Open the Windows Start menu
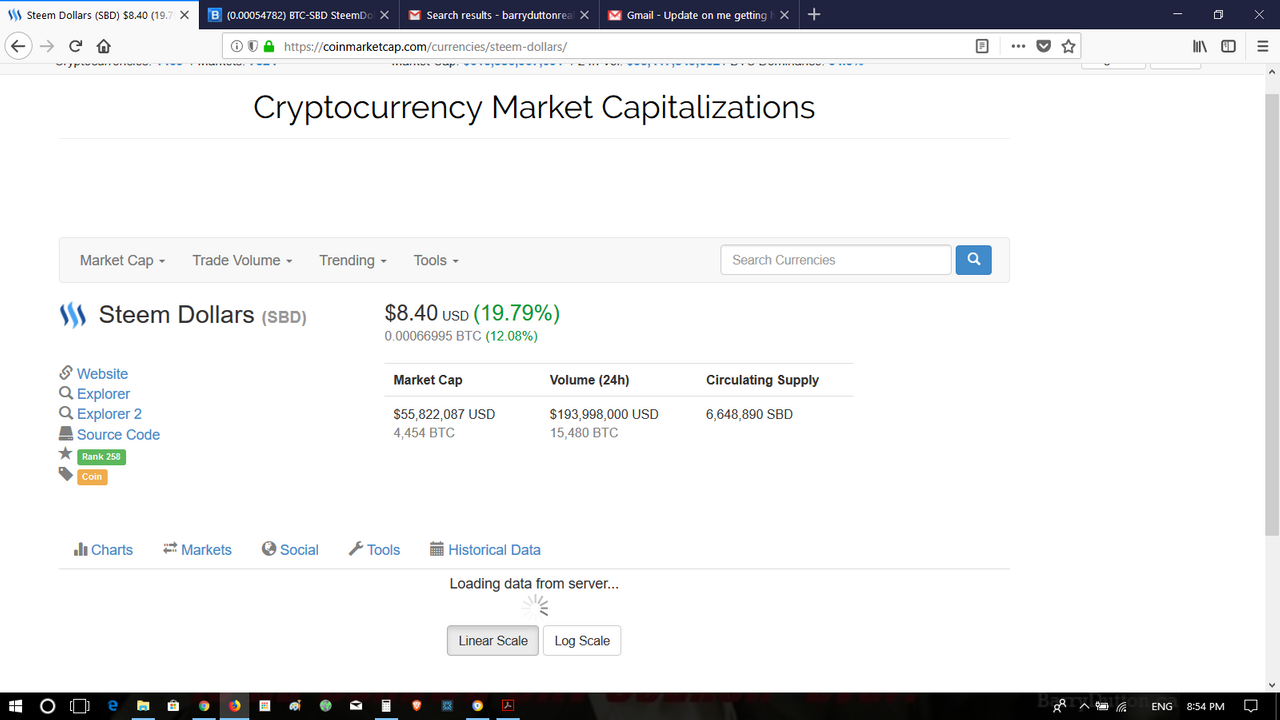The height and width of the screenshot is (720, 1280). click(16, 706)
